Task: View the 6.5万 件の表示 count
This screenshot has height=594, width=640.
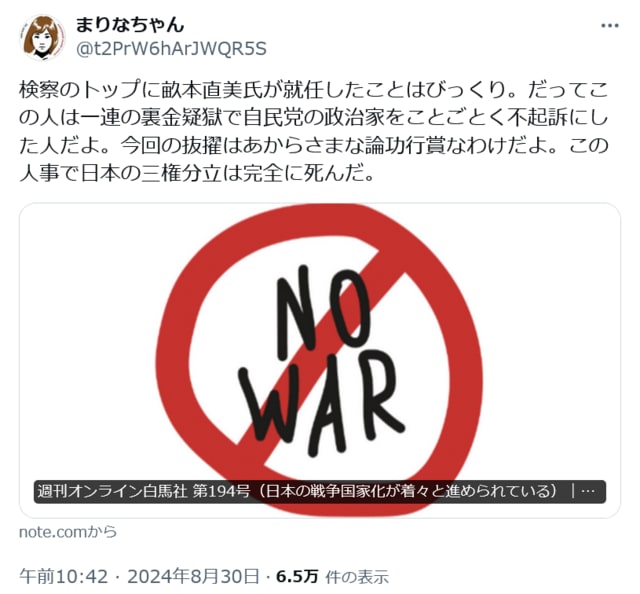Action: [332, 576]
